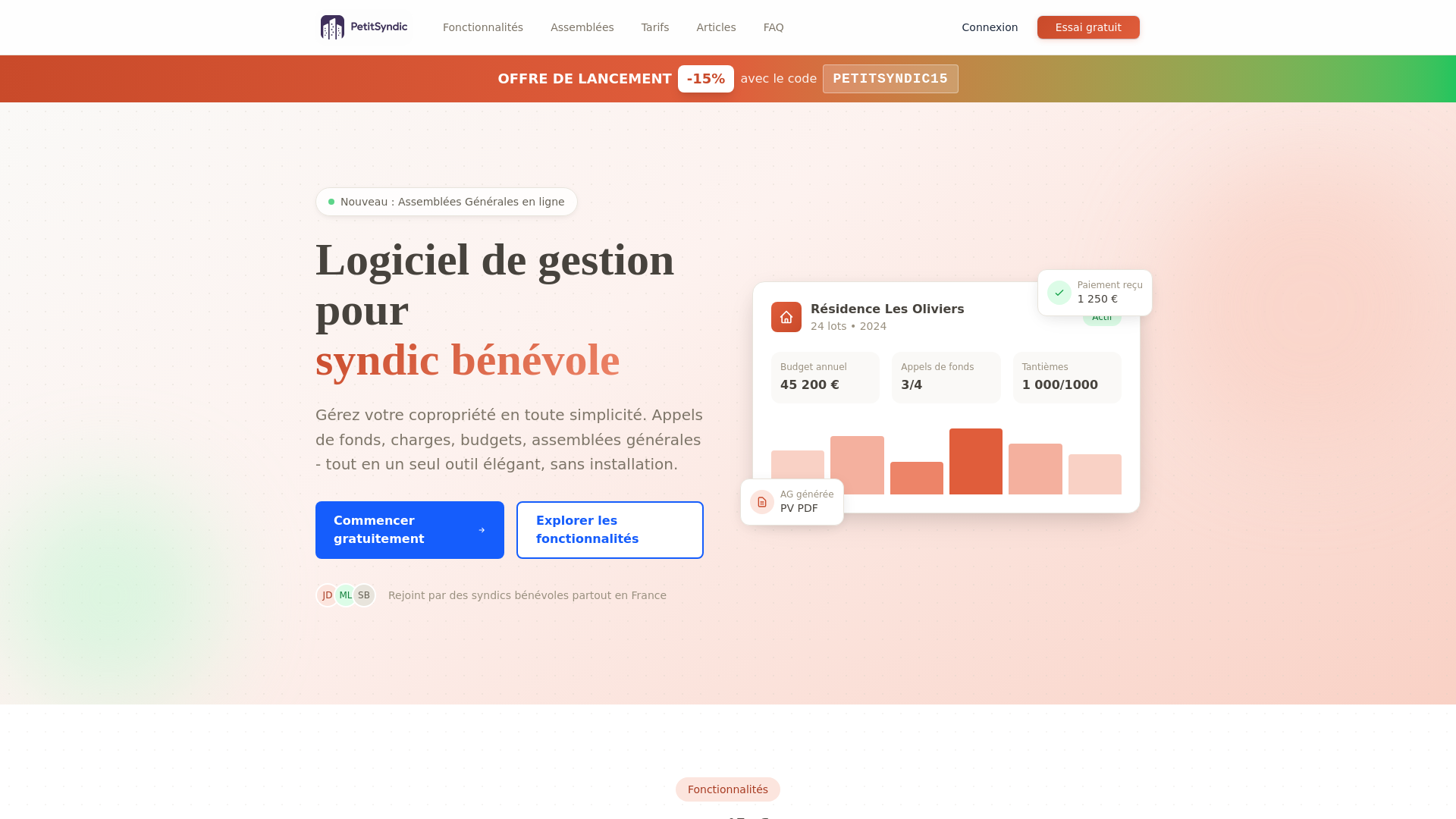Click the Connexion link

tap(990, 27)
